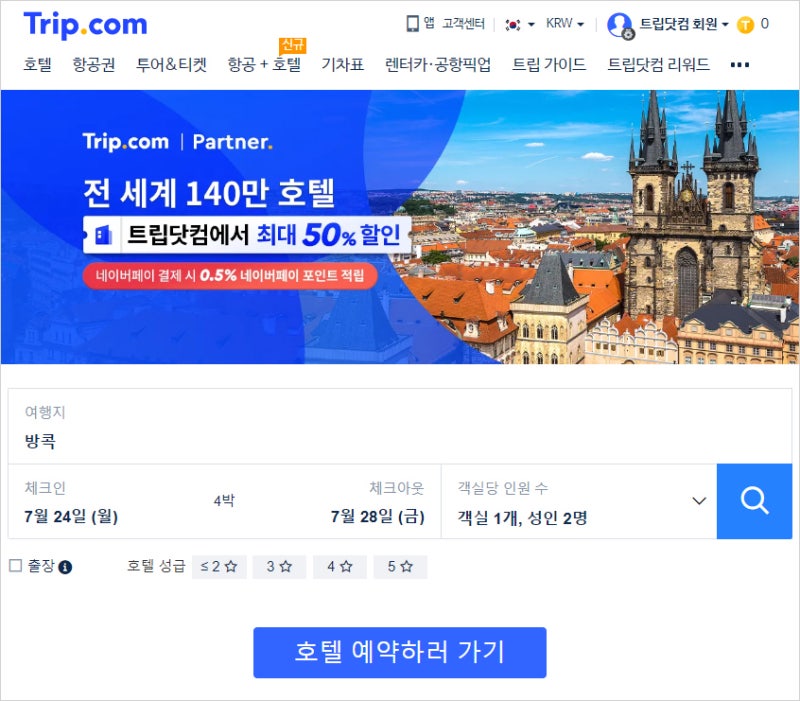
Task: Expand the 객실당 인원 수 dropdown
Action: [x=579, y=502]
